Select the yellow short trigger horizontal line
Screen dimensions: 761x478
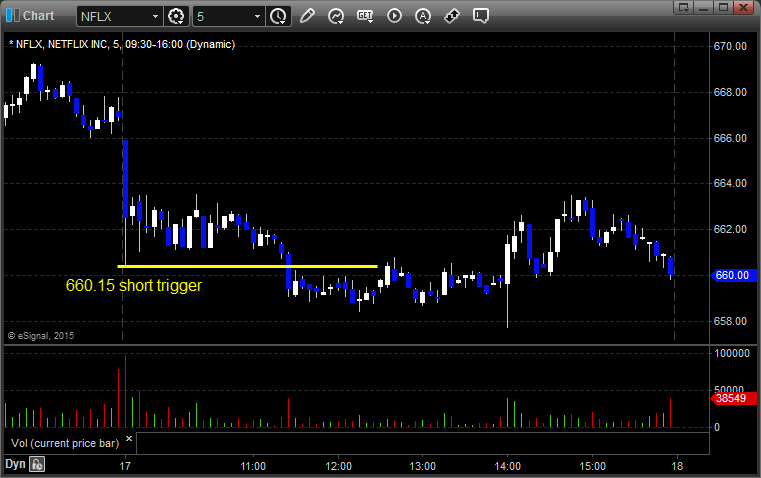(248, 266)
